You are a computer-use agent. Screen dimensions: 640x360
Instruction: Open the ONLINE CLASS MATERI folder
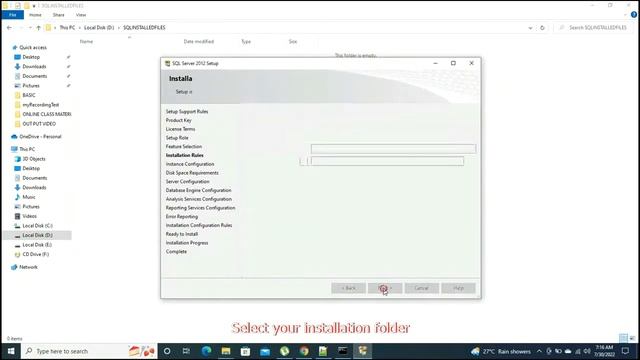click(47, 114)
